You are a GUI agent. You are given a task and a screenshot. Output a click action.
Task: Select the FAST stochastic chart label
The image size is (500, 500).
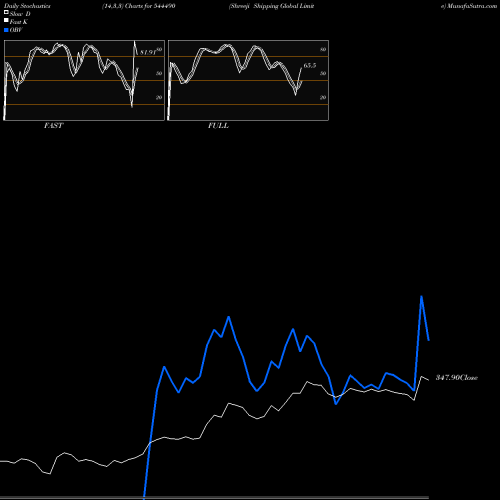click(53, 125)
